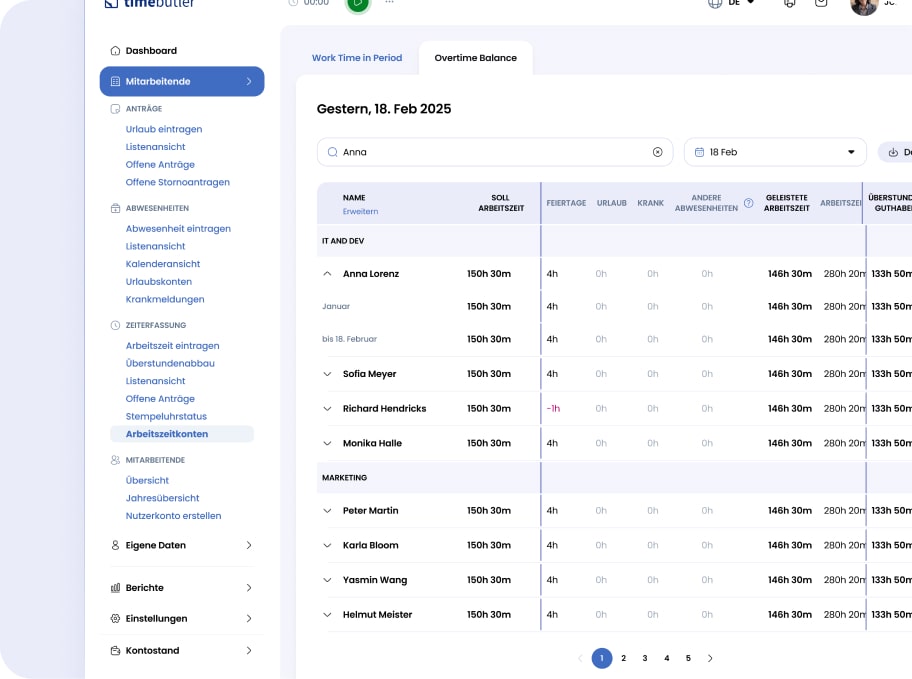Go to page 2
Screen dimensions: 912x679
[624, 658]
